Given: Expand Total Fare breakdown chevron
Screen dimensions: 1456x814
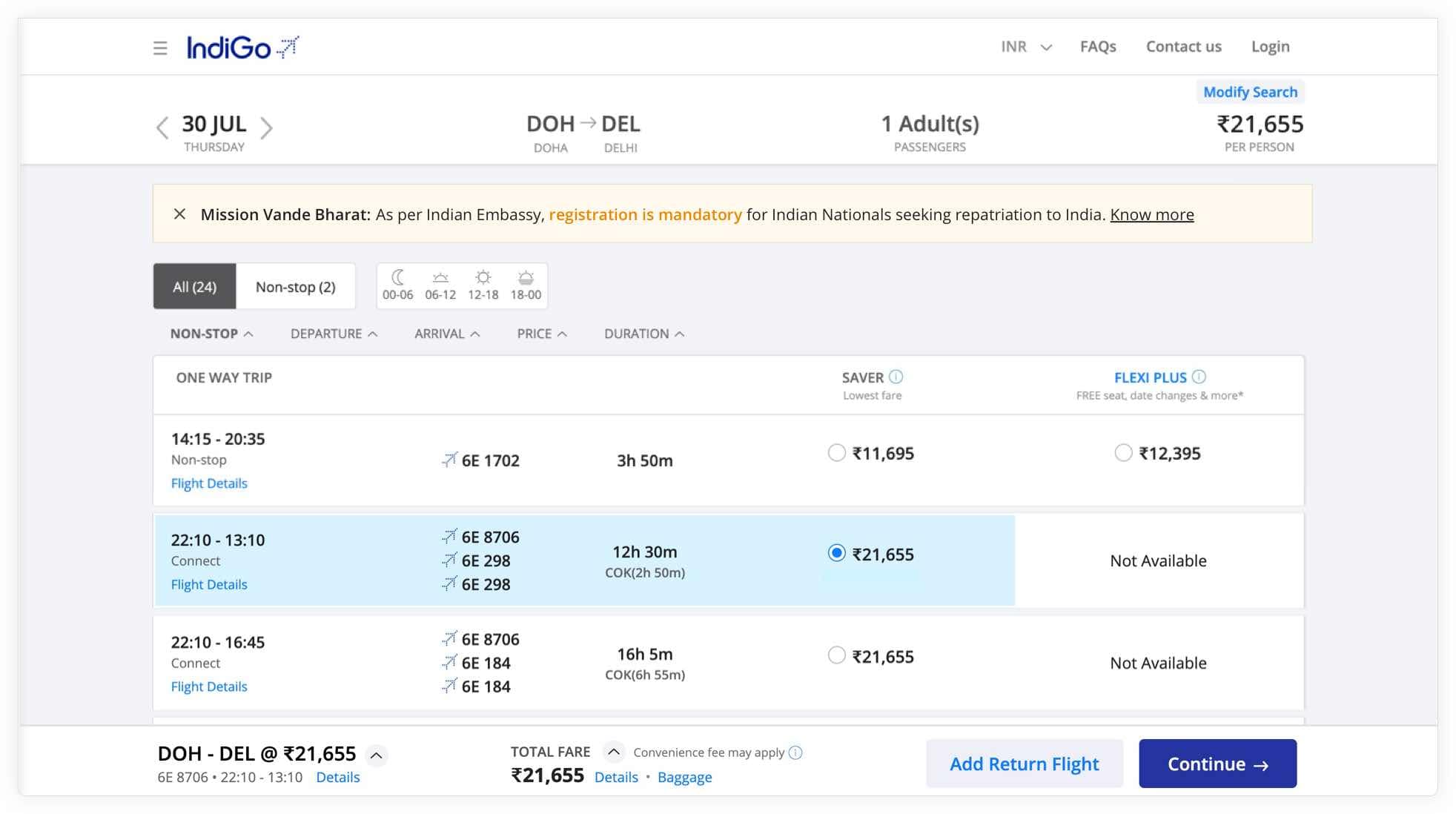Looking at the screenshot, I should click(613, 752).
